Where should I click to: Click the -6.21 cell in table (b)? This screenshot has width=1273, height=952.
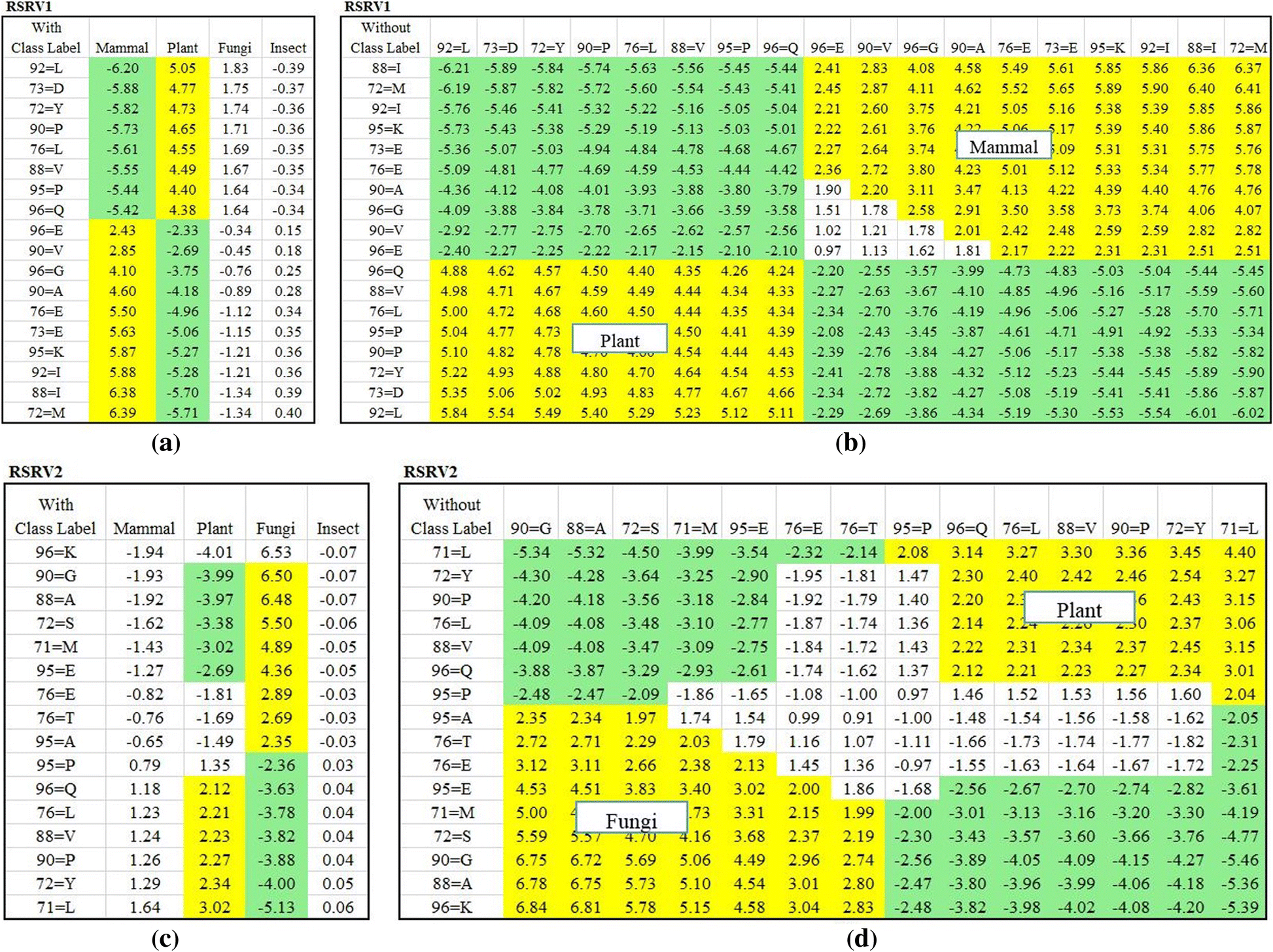click(453, 68)
